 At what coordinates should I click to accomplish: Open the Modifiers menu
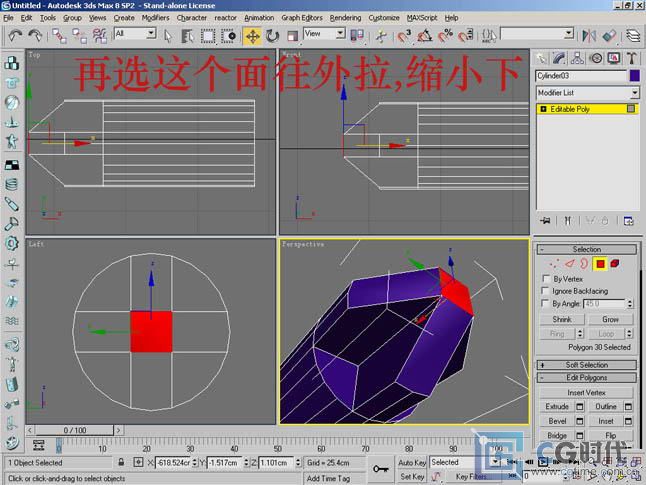click(x=155, y=18)
